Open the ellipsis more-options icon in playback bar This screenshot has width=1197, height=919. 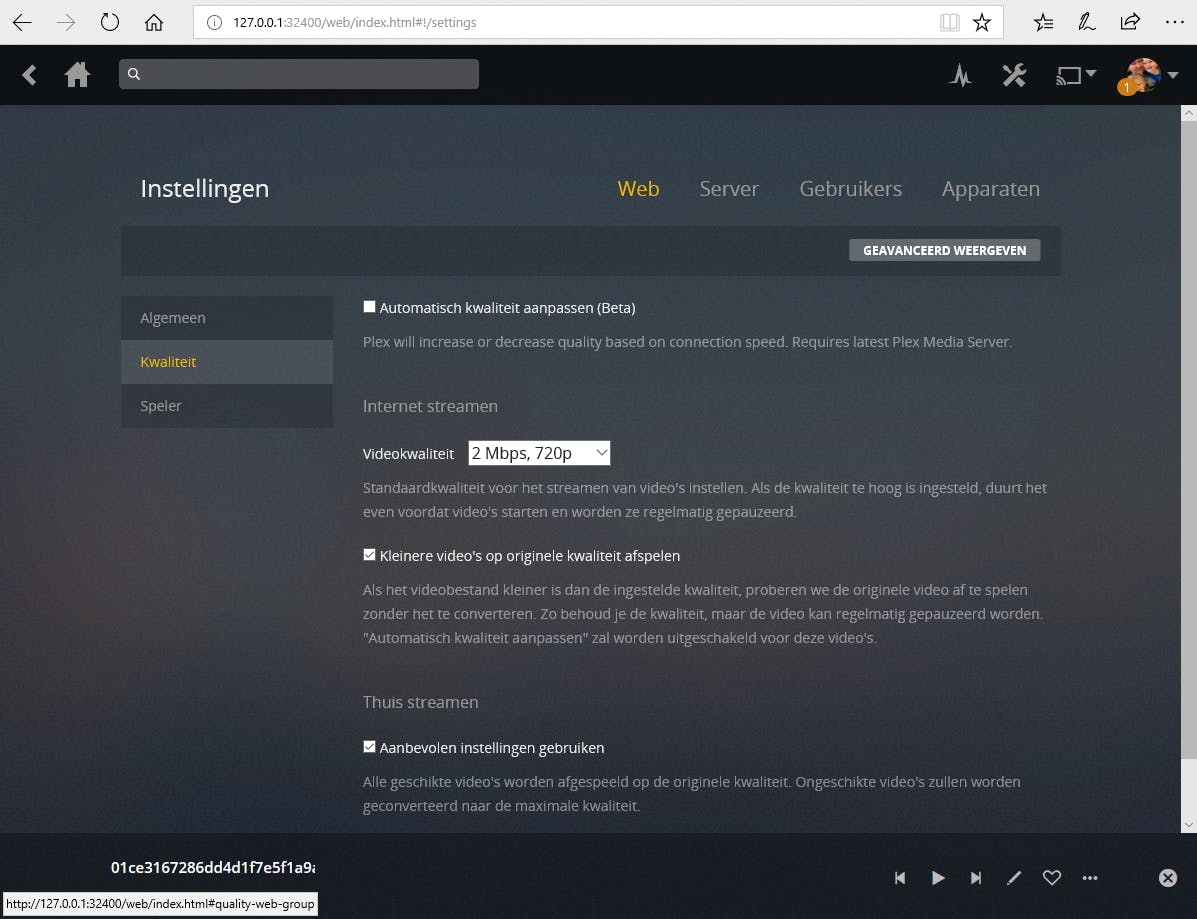point(1089,877)
